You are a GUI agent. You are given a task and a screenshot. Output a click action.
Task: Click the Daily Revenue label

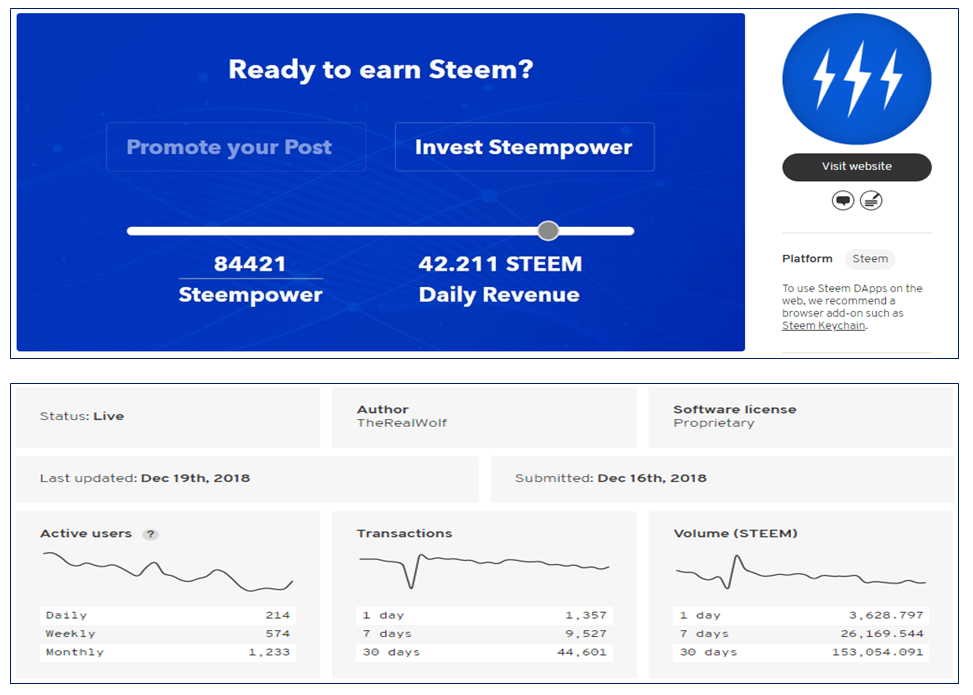tap(499, 295)
